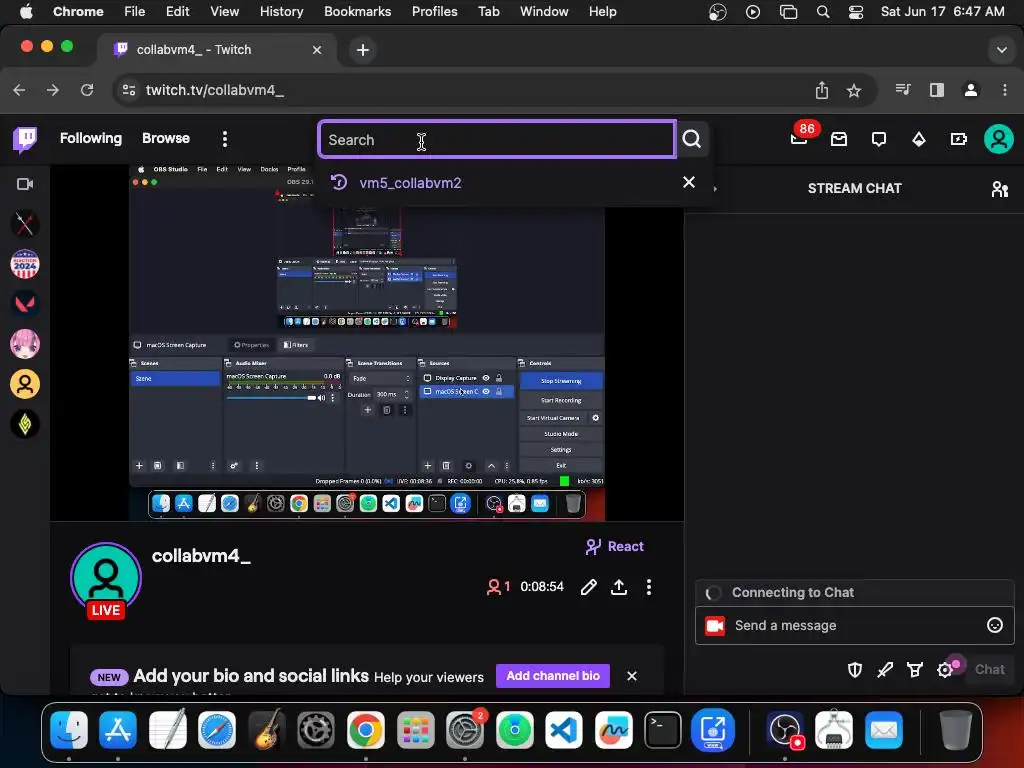1024x768 pixels.
Task: Open the crossed-swords channel in sidebar
Action: (x=25, y=224)
